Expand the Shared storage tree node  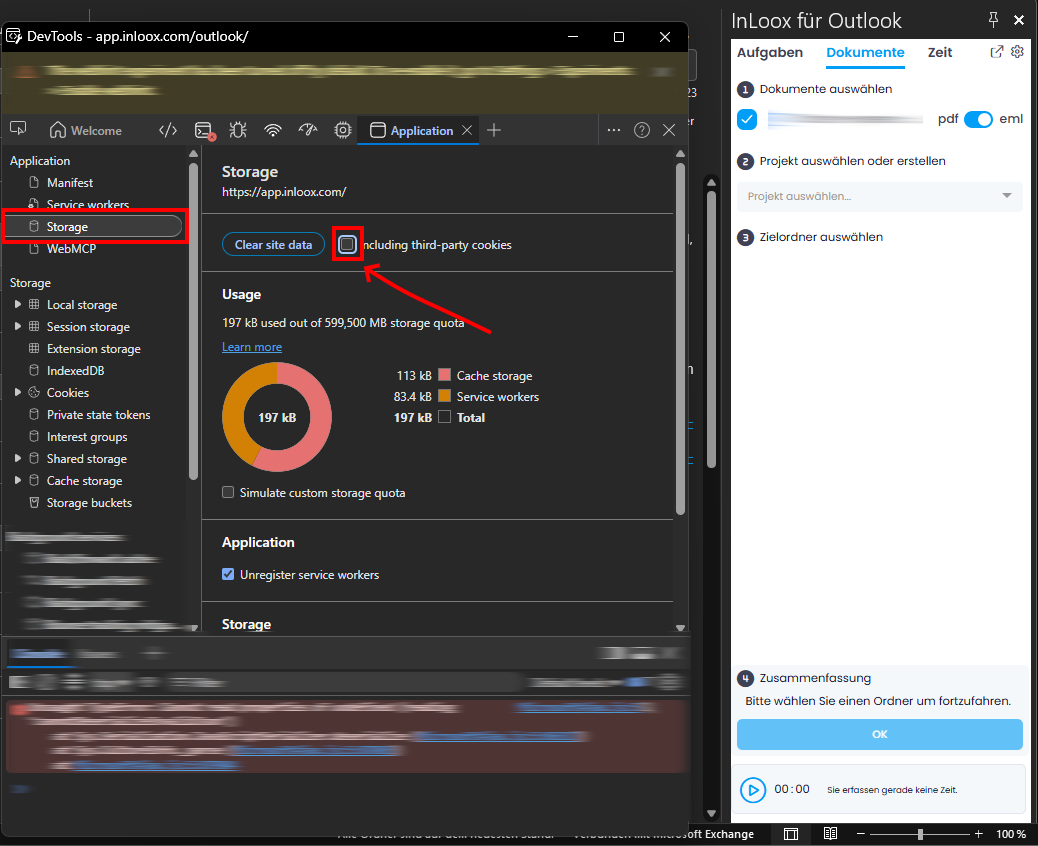click(x=18, y=458)
